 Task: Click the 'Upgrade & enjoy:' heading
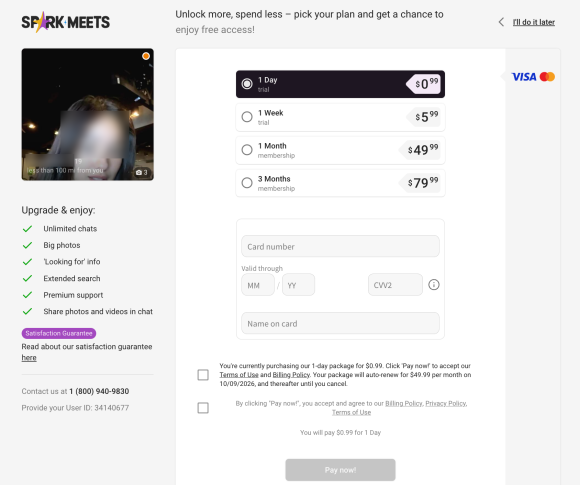(58, 210)
